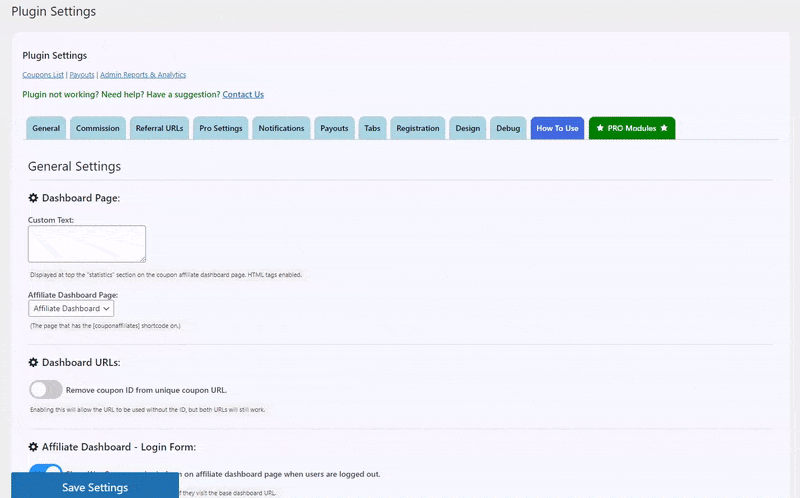This screenshot has height=498, width=800.
Task: Click gear icon beside Affiliate Dashboard Login Form
Action: [33, 447]
